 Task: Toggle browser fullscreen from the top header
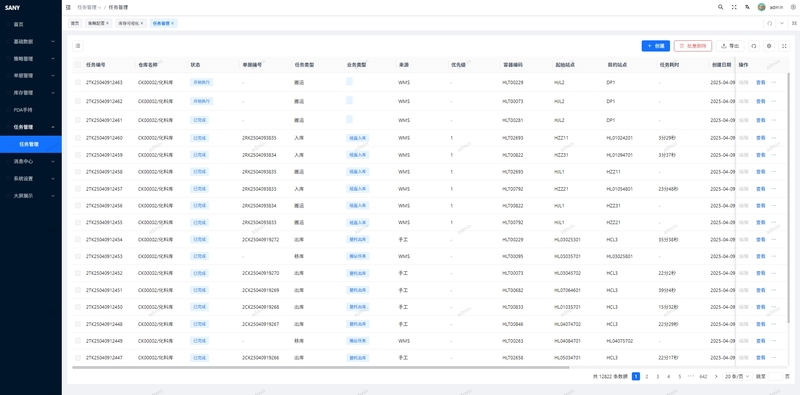[734, 7]
